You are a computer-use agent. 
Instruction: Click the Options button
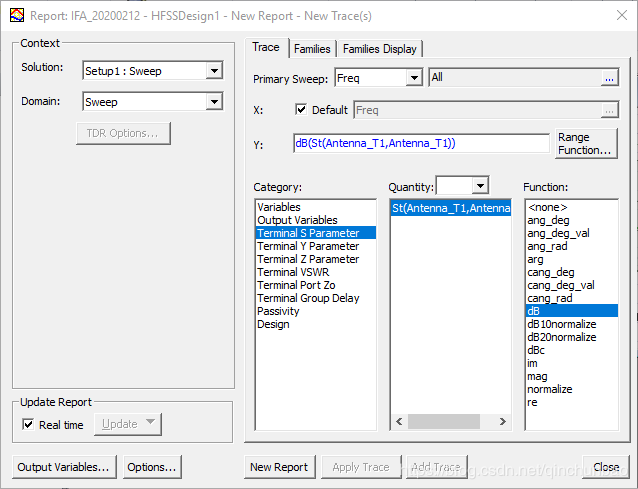[152, 467]
